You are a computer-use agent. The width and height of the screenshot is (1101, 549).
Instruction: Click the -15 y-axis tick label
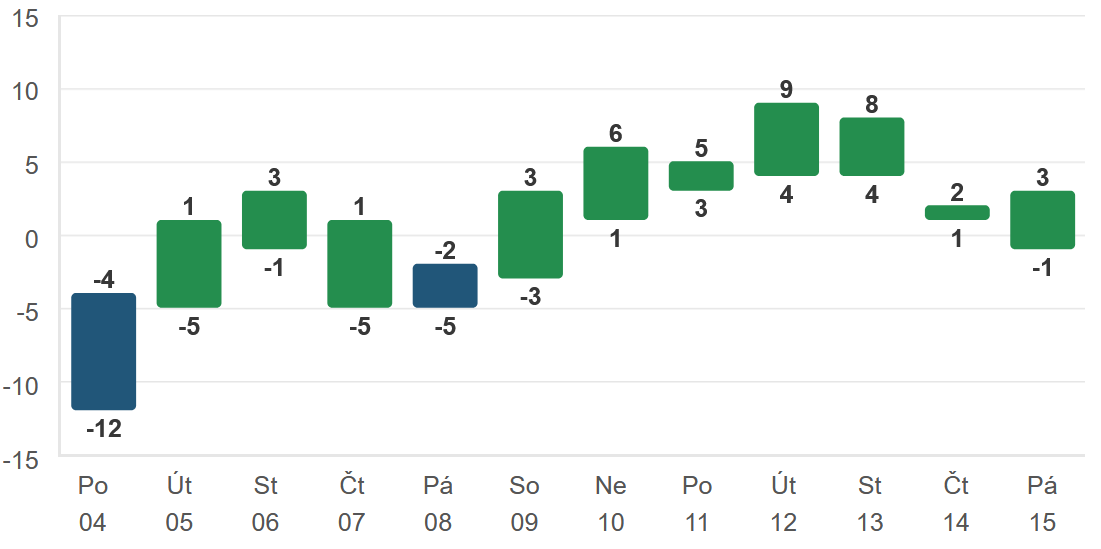click(22, 459)
